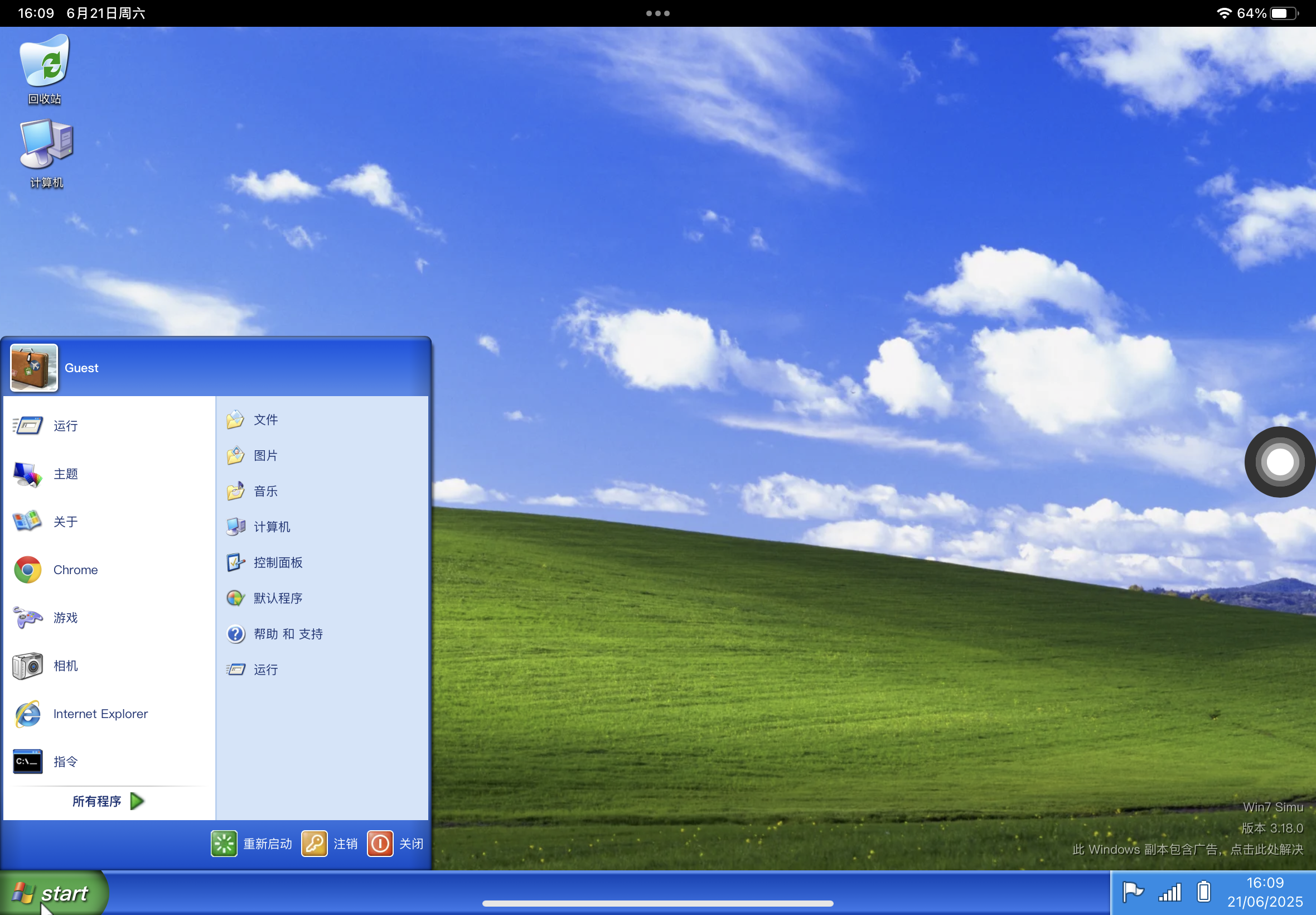Click the 所有程序 label
Viewport: 1316px width, 915px height.
(97, 801)
